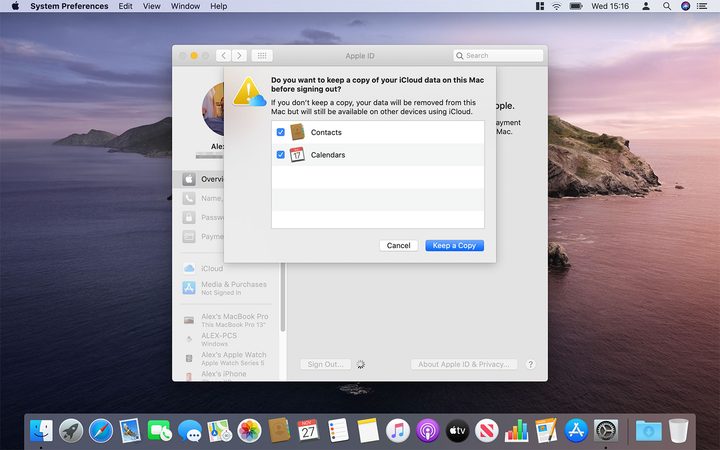This screenshot has width=720, height=450.
Task: Open System Preferences from the Dock
Action: click(x=606, y=431)
